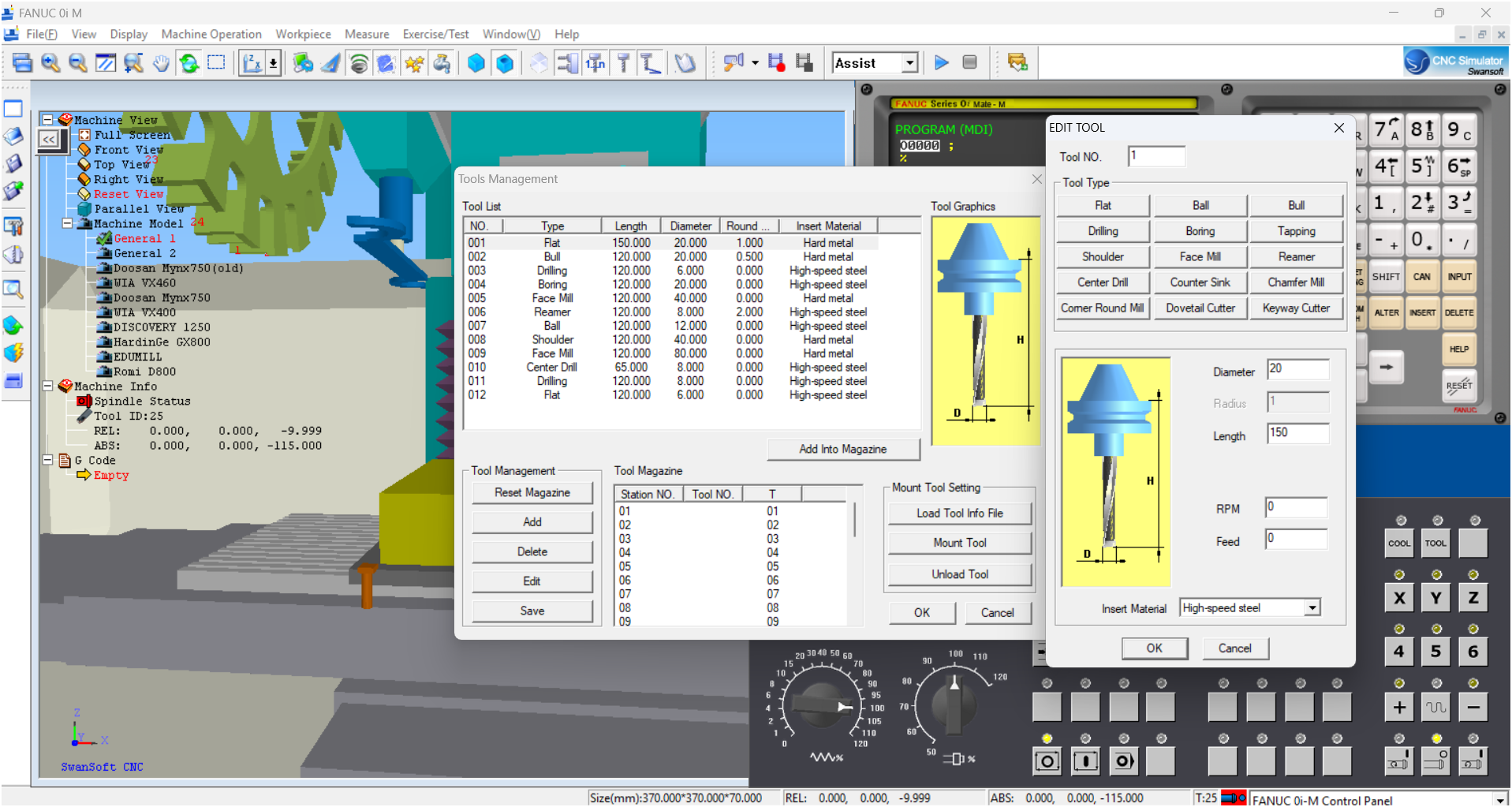
Task: Click Reset Magazine button
Action: pyautogui.click(x=532, y=492)
